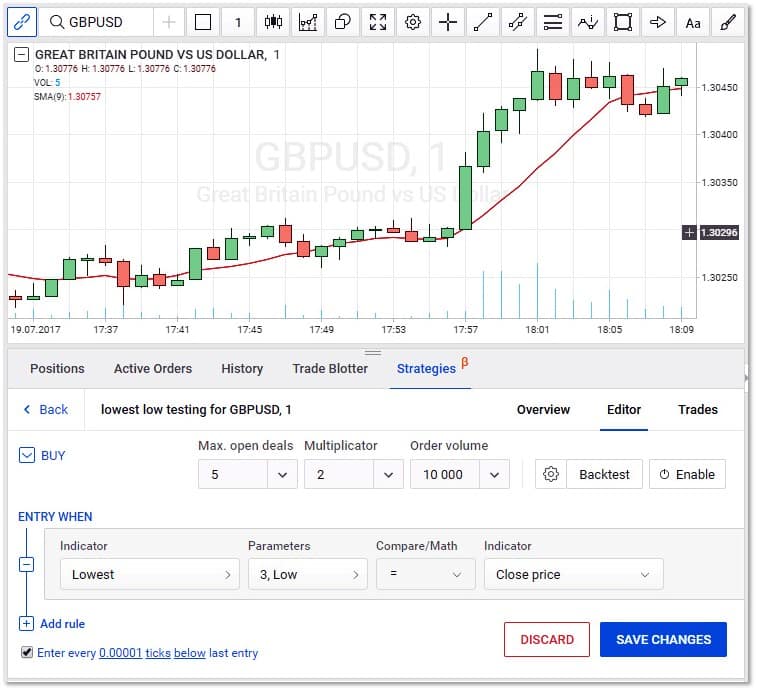Select the paint brush tool
This screenshot has width=757, height=691.
(x=729, y=22)
